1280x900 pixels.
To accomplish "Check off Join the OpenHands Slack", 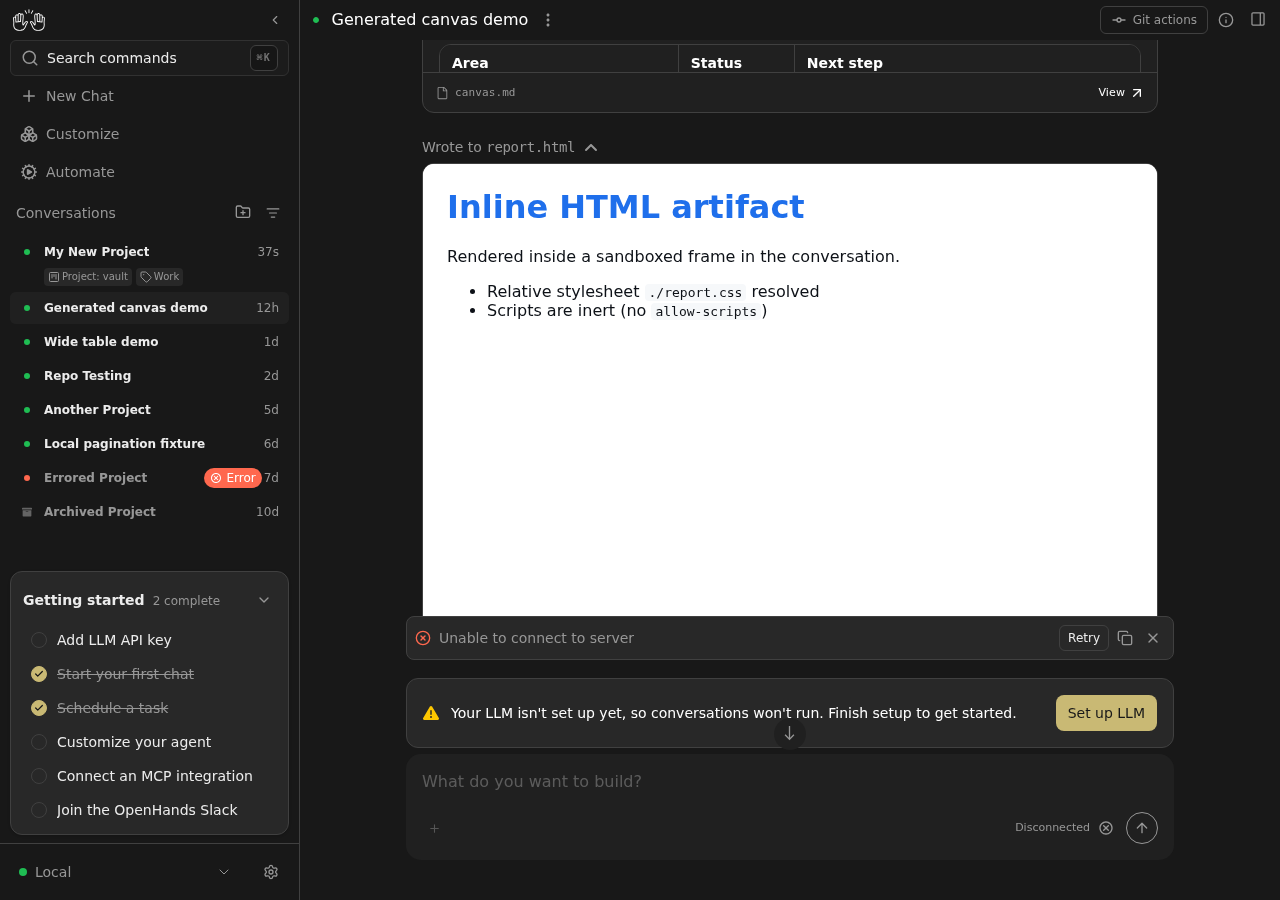I will click(x=39, y=810).
